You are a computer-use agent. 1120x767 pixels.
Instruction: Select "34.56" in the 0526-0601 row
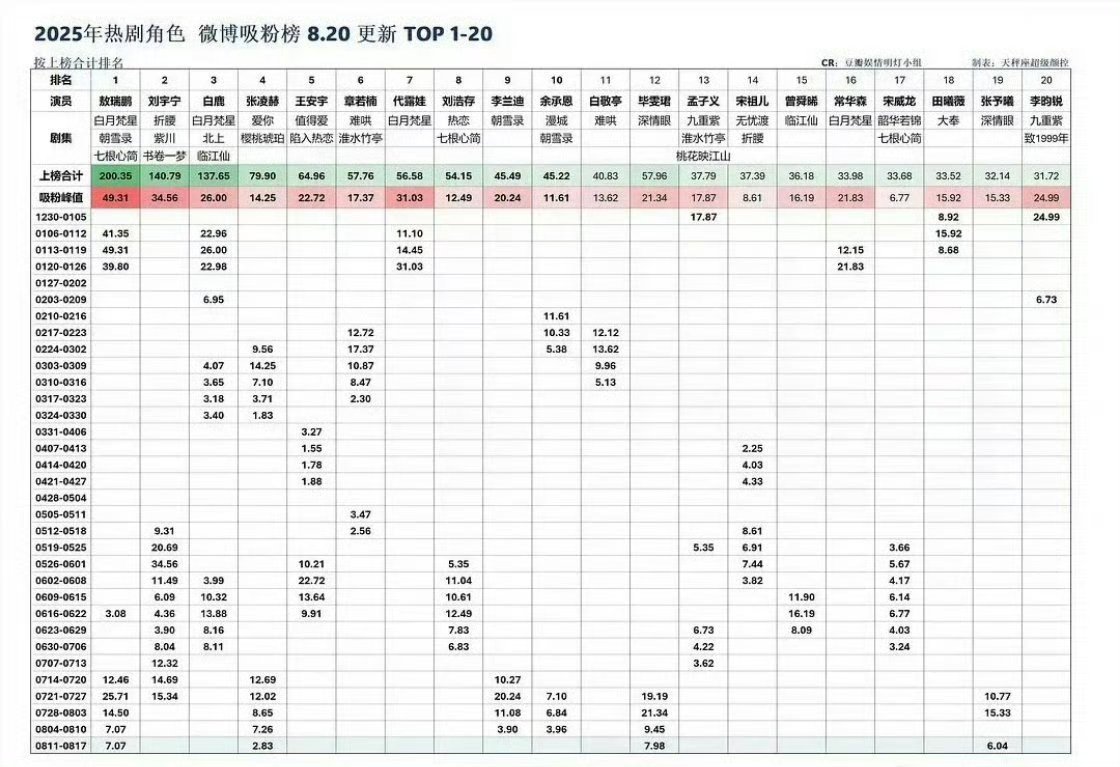click(164, 564)
